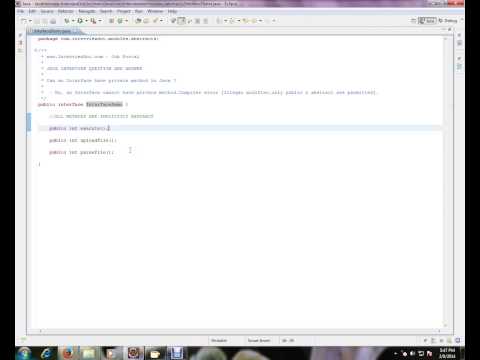The width and height of the screenshot is (480, 360).
Task: Click the highlighted interface name in code
Action: 104,104
